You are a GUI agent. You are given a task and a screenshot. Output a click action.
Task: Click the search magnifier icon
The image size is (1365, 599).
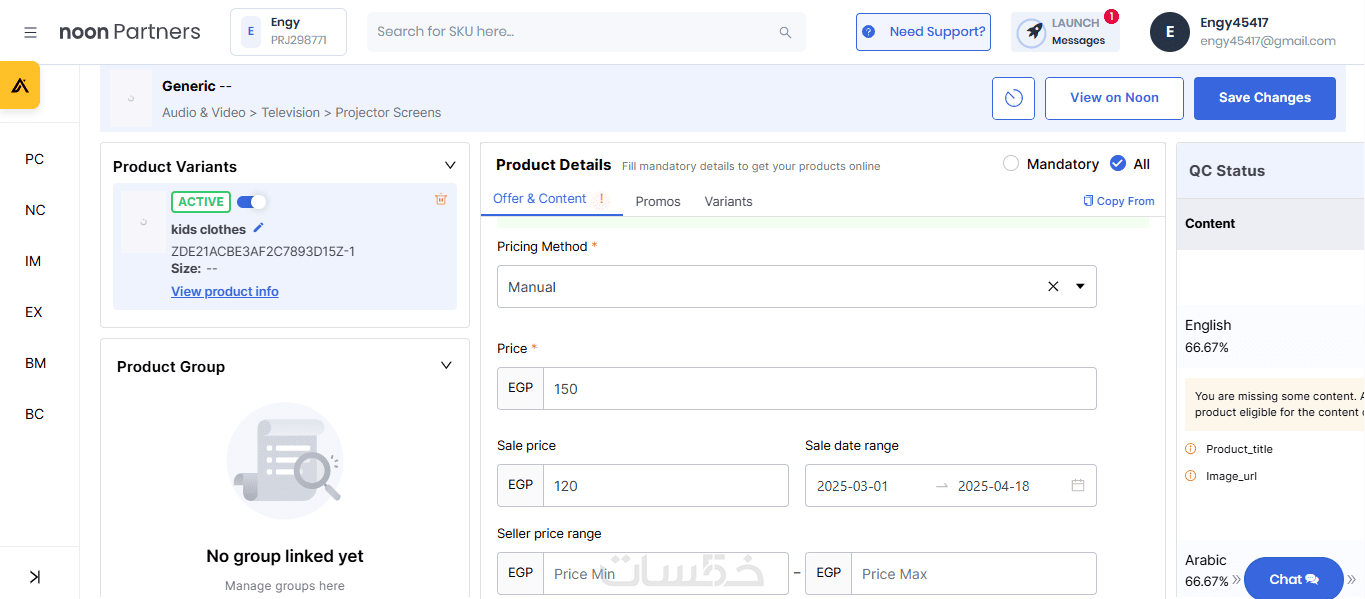coord(785,32)
